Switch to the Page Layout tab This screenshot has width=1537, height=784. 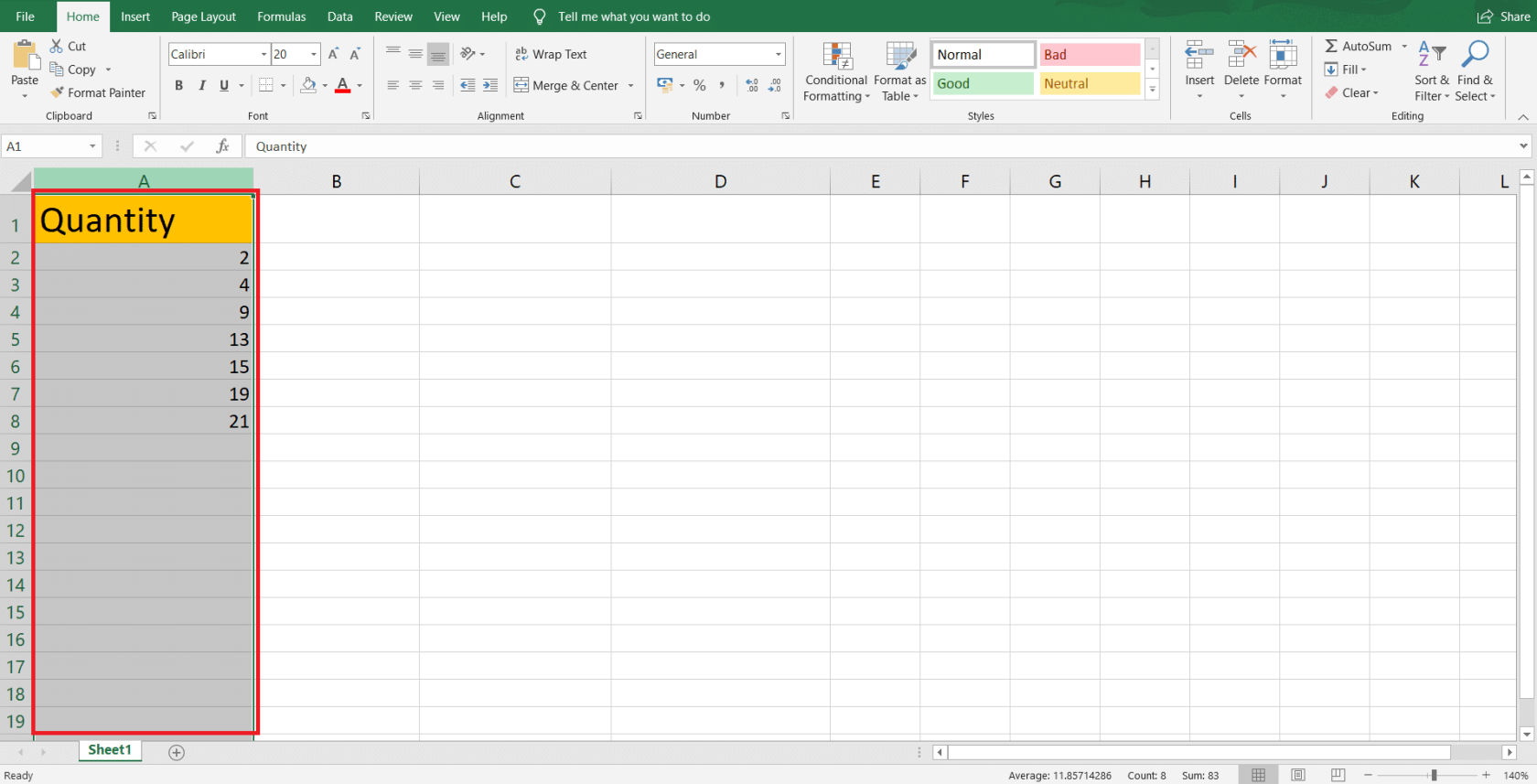203,16
